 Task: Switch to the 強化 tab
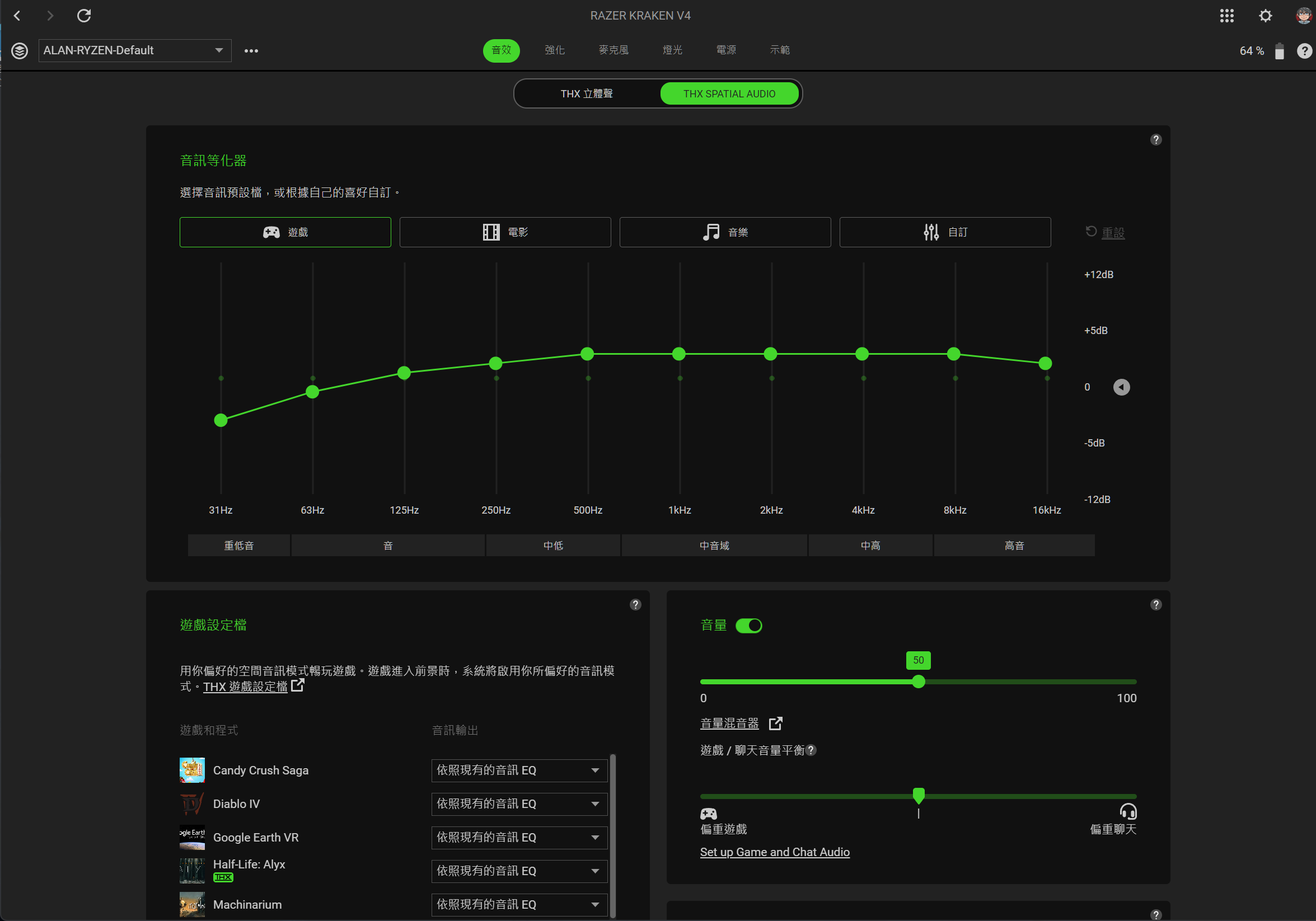[554, 50]
